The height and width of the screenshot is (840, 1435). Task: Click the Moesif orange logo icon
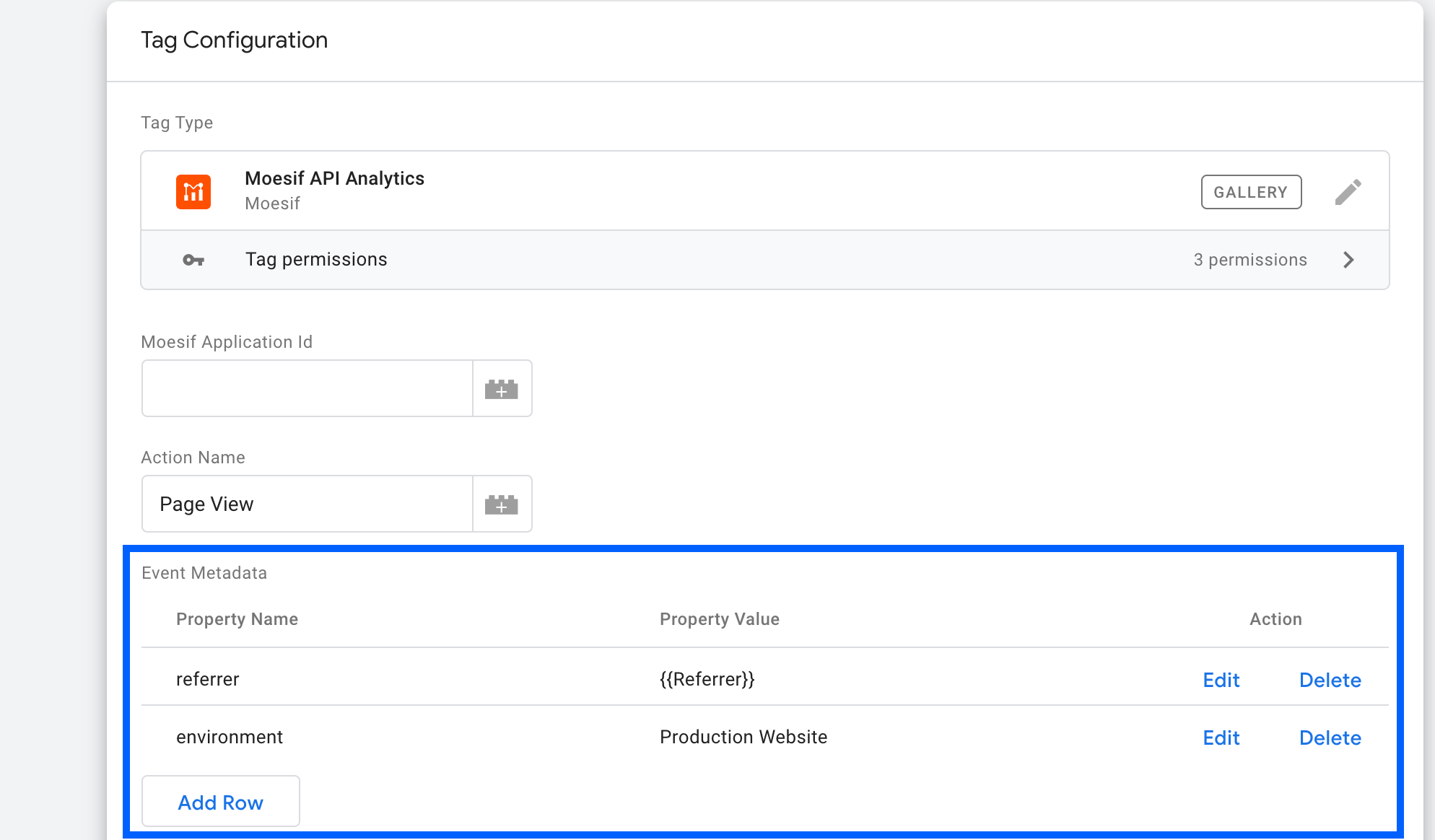[193, 192]
